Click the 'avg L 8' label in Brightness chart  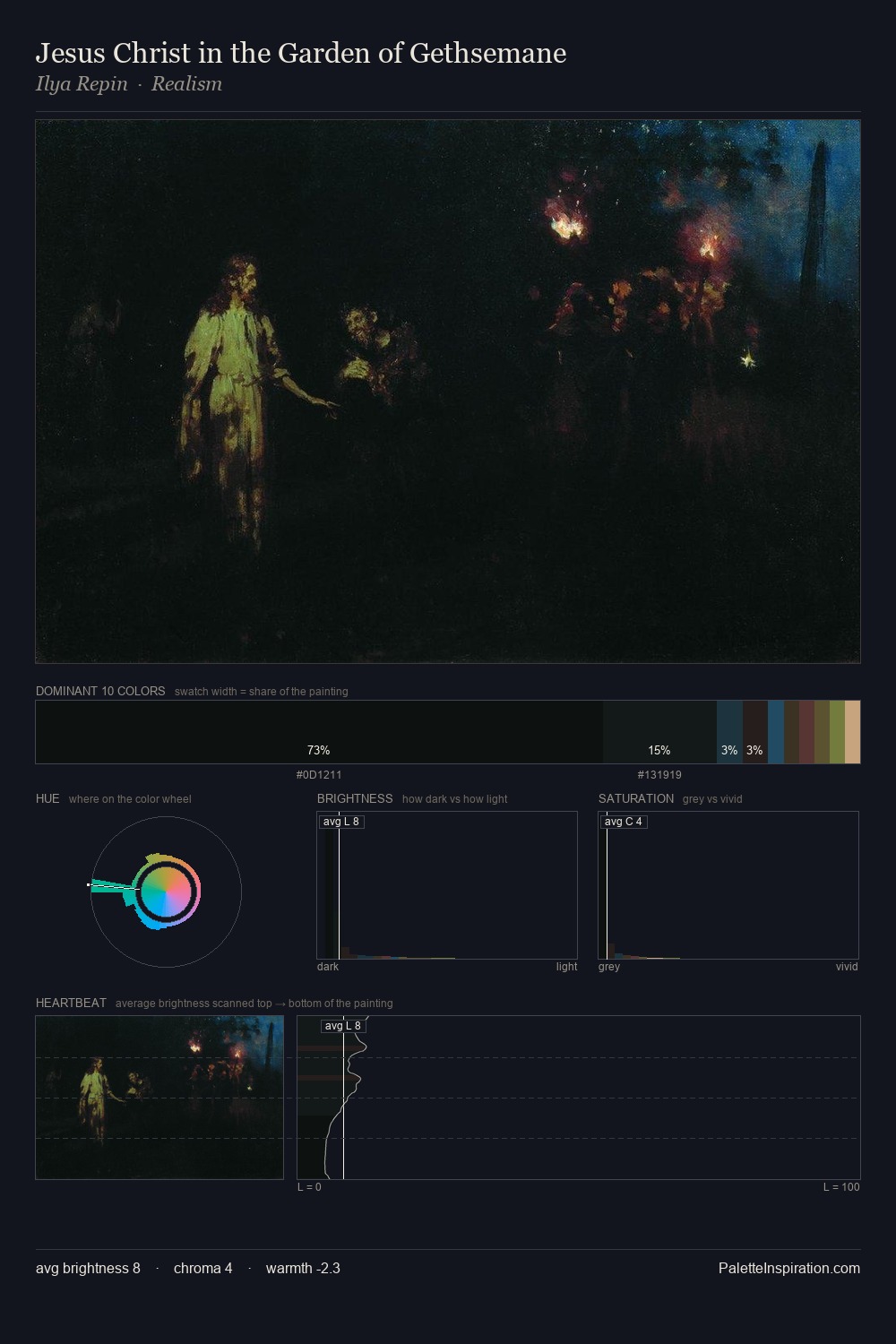[341, 822]
